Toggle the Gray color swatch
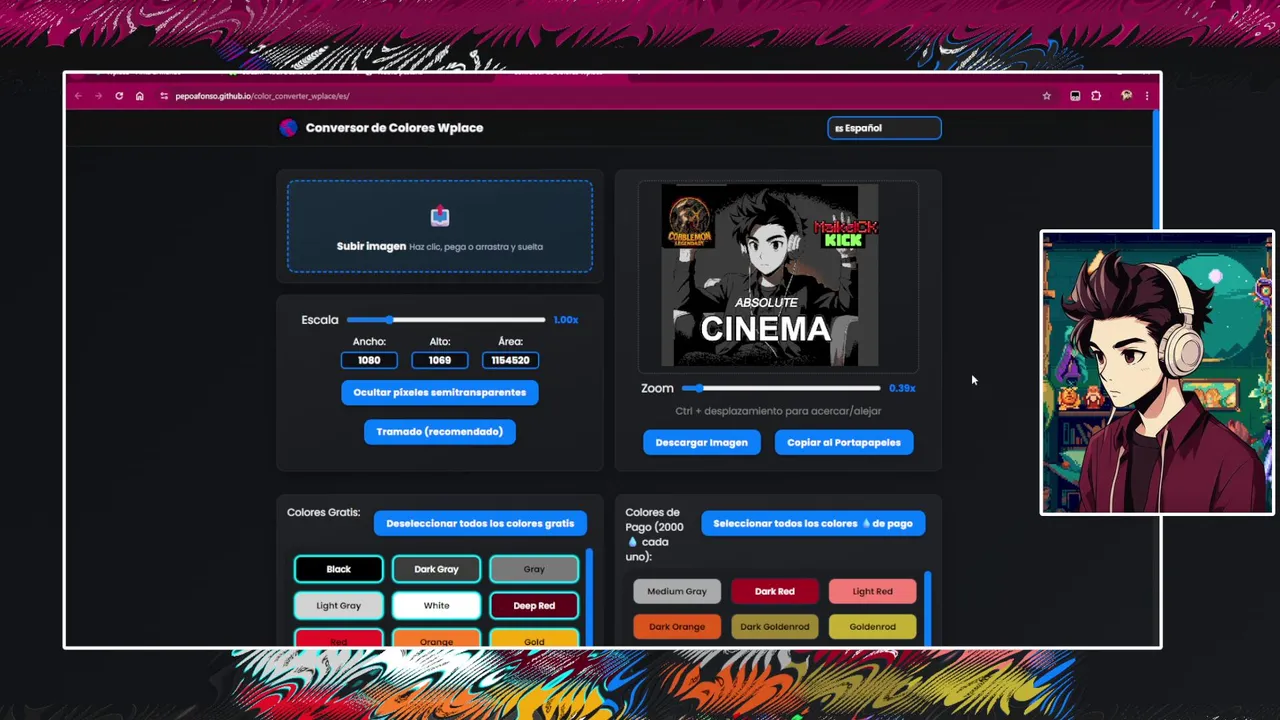This screenshot has height=720, width=1280. point(534,569)
